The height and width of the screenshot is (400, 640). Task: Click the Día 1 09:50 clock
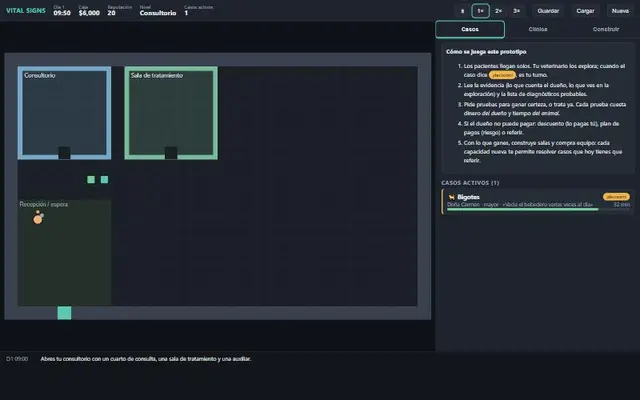pos(62,11)
